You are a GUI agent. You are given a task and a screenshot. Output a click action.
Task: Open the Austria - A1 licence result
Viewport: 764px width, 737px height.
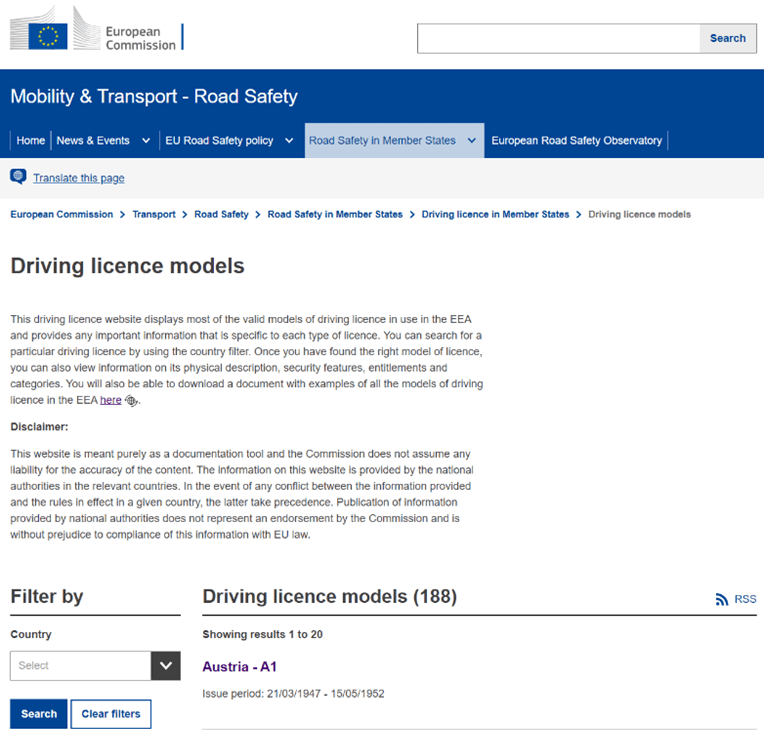(x=239, y=666)
